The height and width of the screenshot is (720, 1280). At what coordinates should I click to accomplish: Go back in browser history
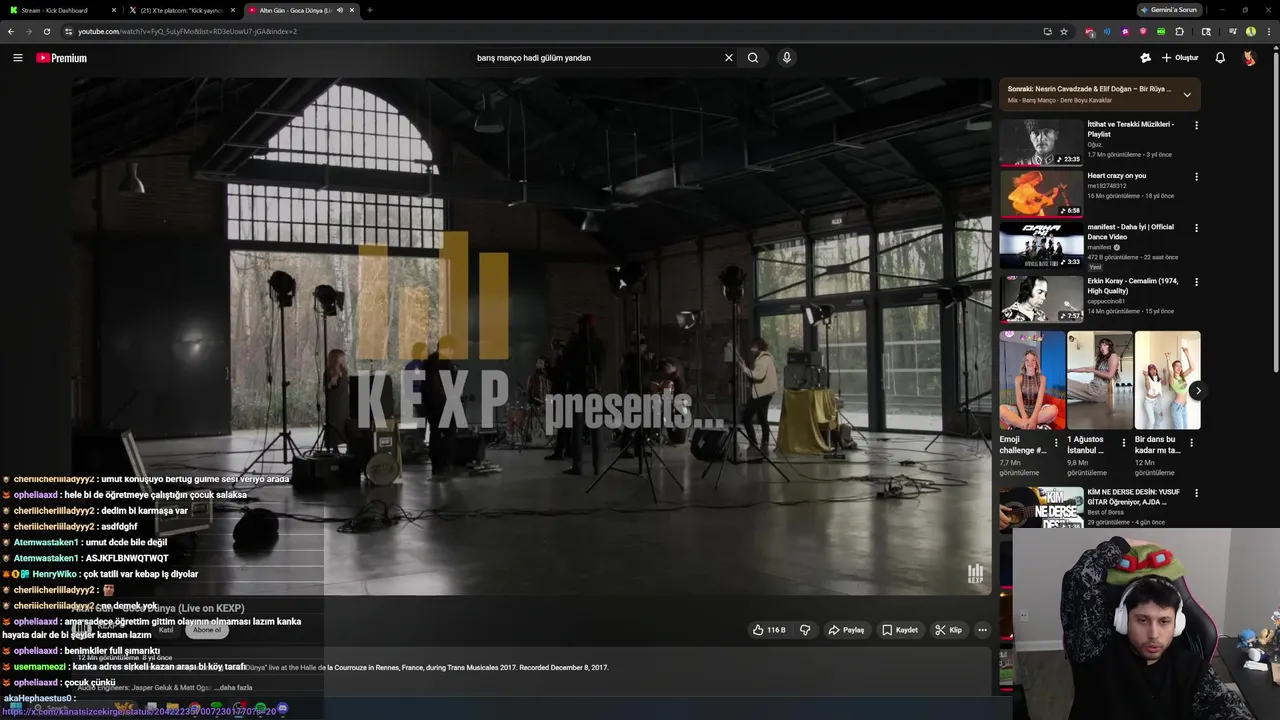pyautogui.click(x=11, y=31)
